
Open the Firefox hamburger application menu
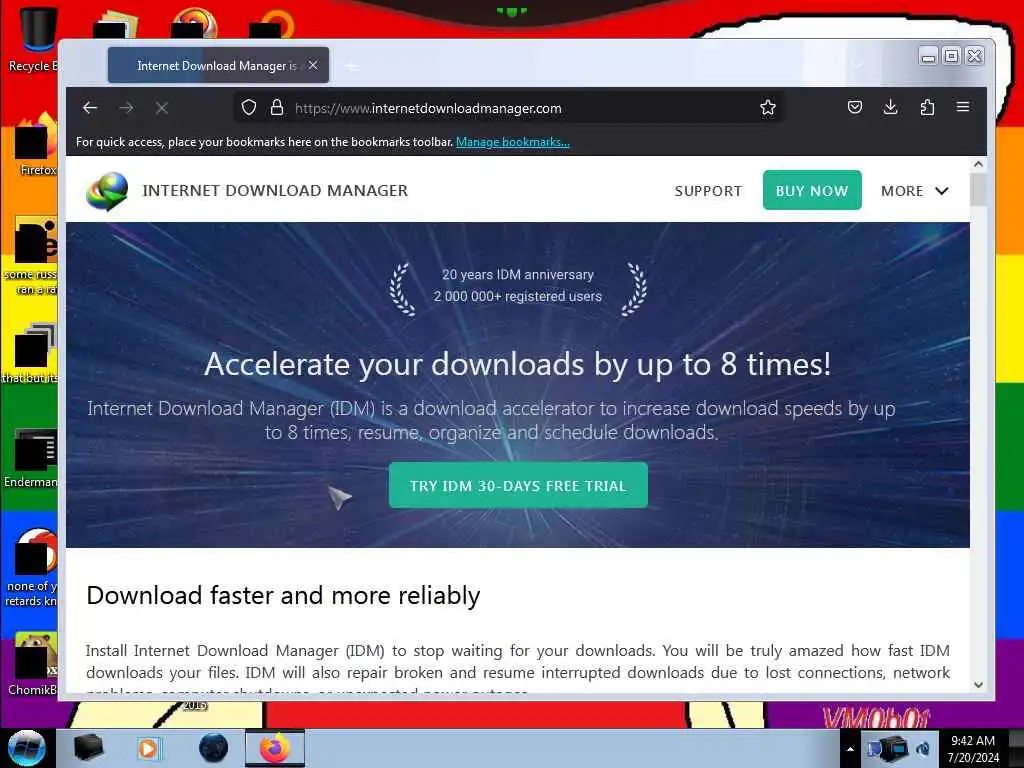tap(963, 106)
